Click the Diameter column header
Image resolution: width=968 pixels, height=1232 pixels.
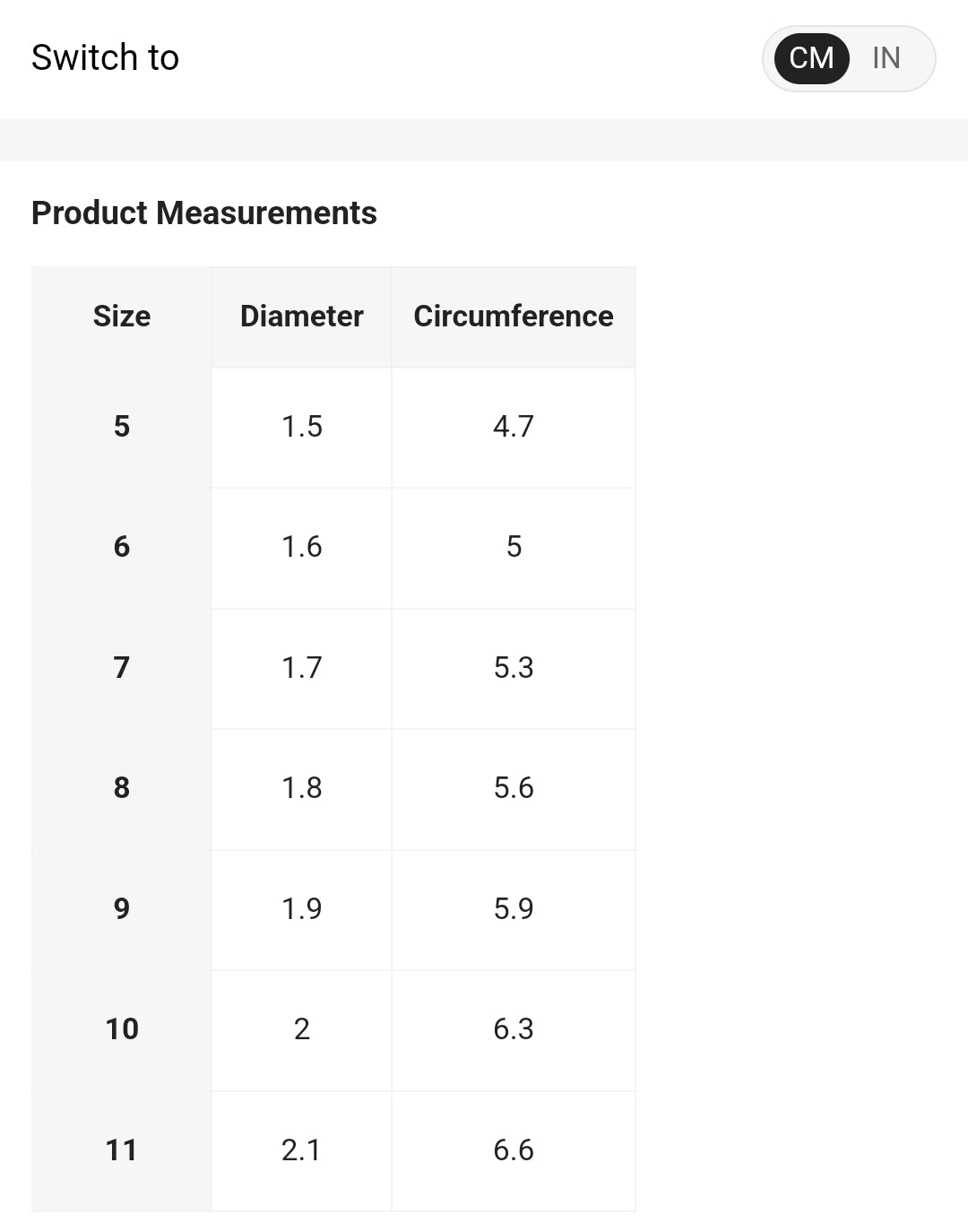[x=302, y=317]
